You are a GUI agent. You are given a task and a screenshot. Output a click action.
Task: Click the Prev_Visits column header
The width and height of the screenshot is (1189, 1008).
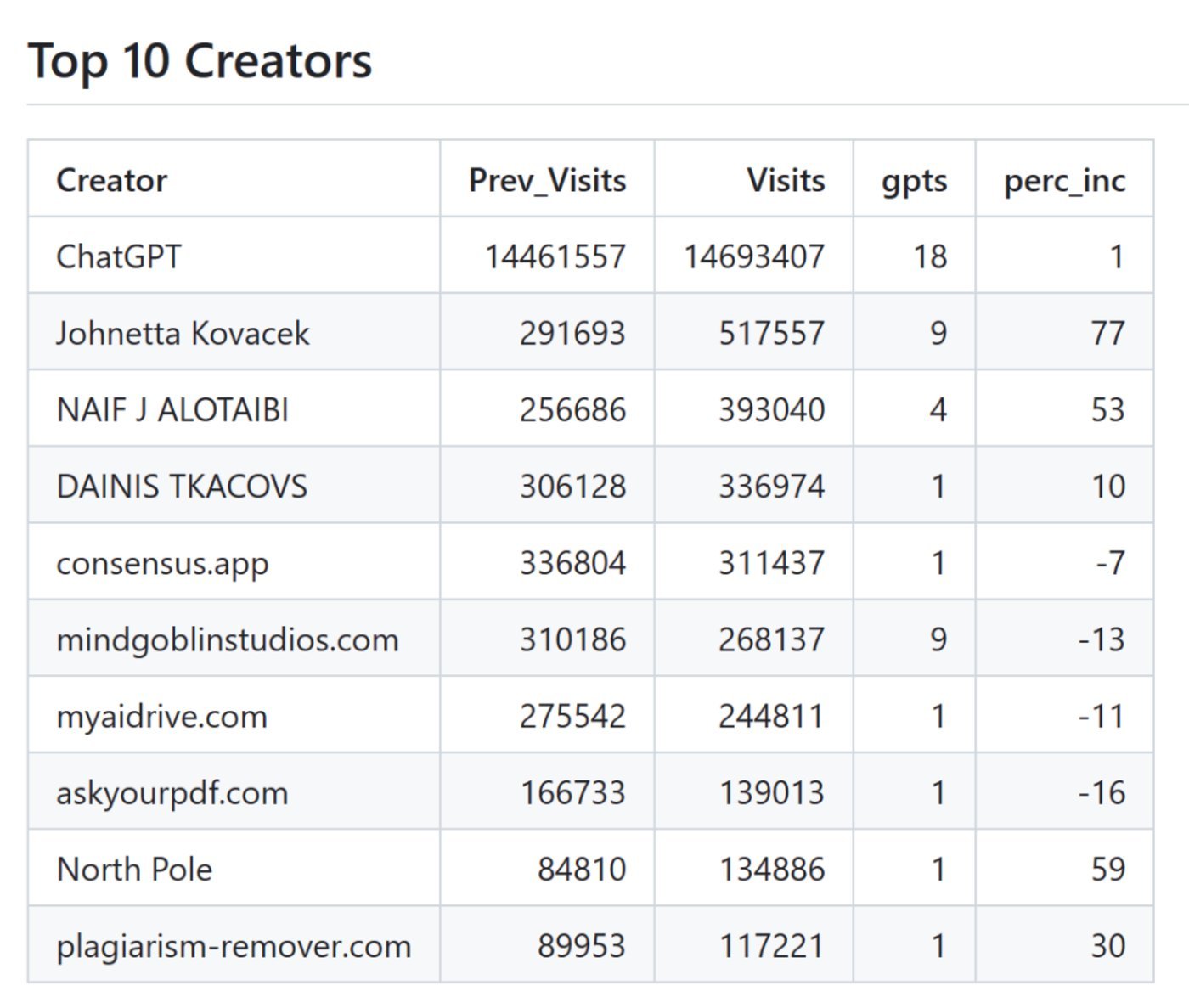(x=547, y=180)
